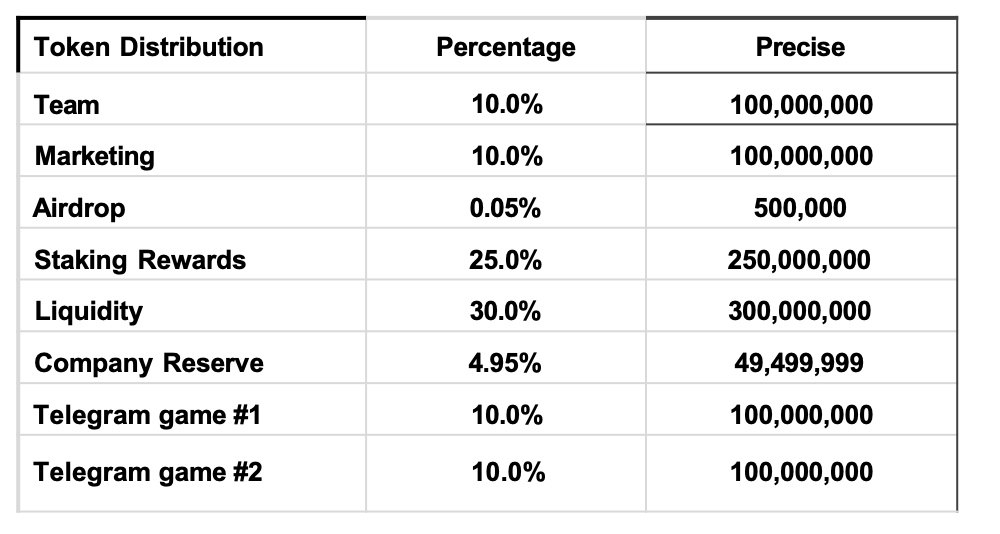
Task: Select Telegram game #2 cell
Action: [x=192, y=473]
